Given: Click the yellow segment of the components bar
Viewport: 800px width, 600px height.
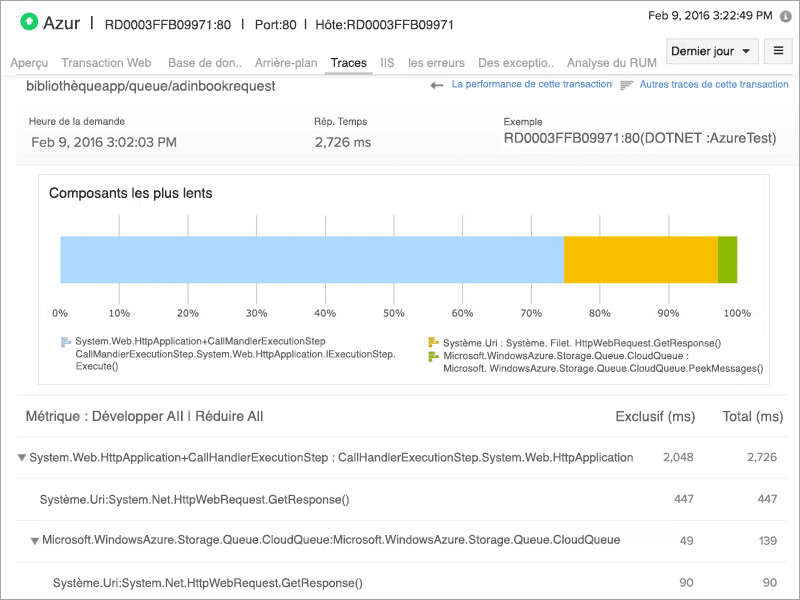Looking at the screenshot, I should (x=640, y=260).
